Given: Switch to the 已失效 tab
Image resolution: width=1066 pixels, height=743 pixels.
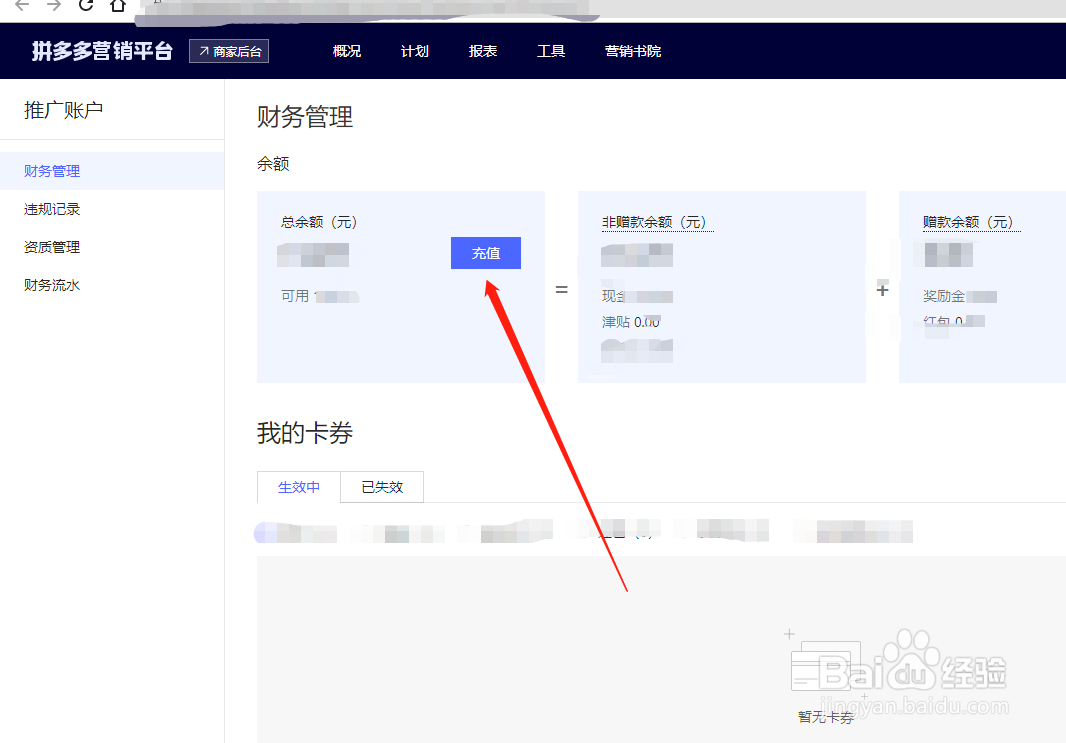Looking at the screenshot, I should pyautogui.click(x=382, y=487).
